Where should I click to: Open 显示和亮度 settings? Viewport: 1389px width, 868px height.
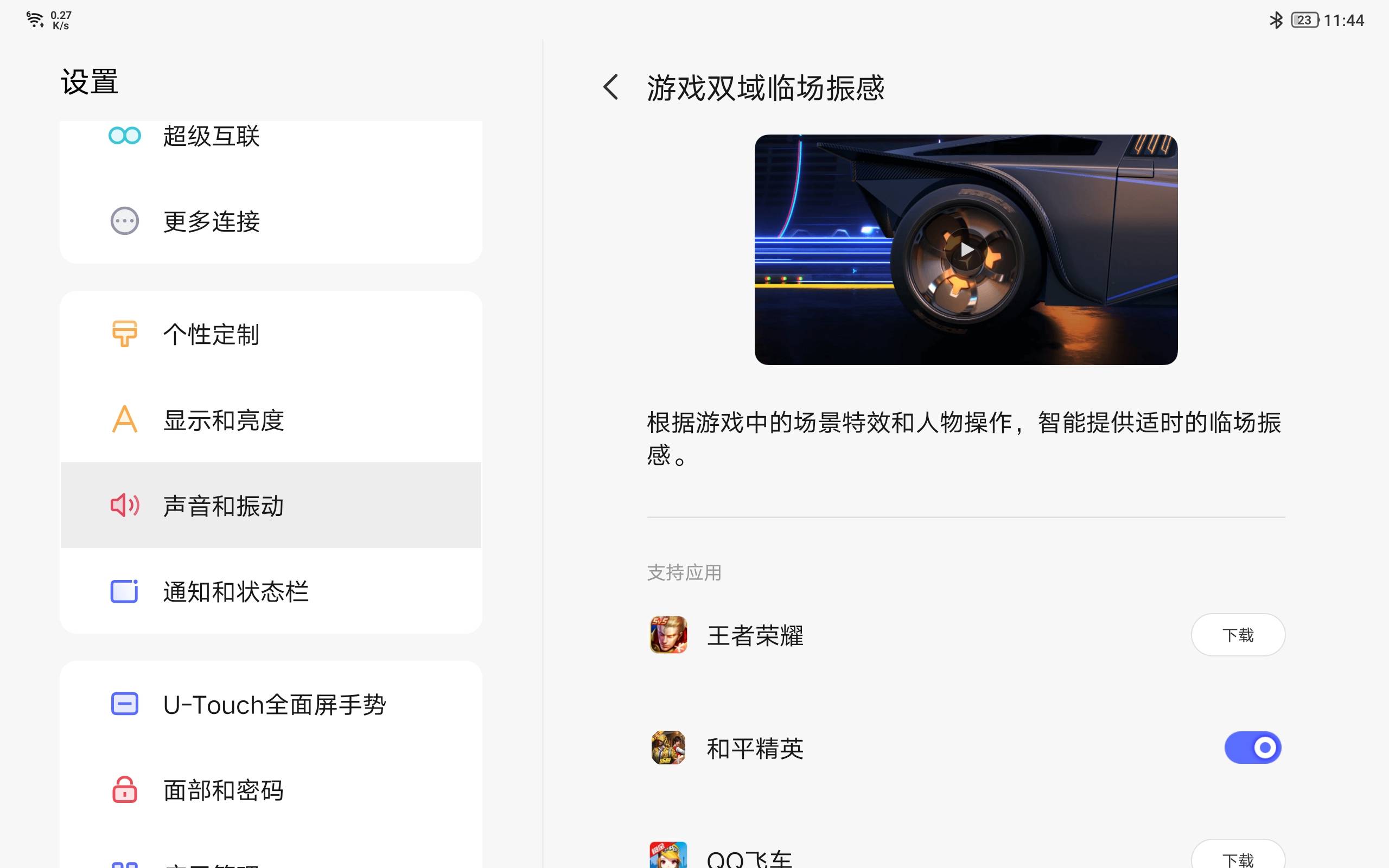click(x=224, y=420)
